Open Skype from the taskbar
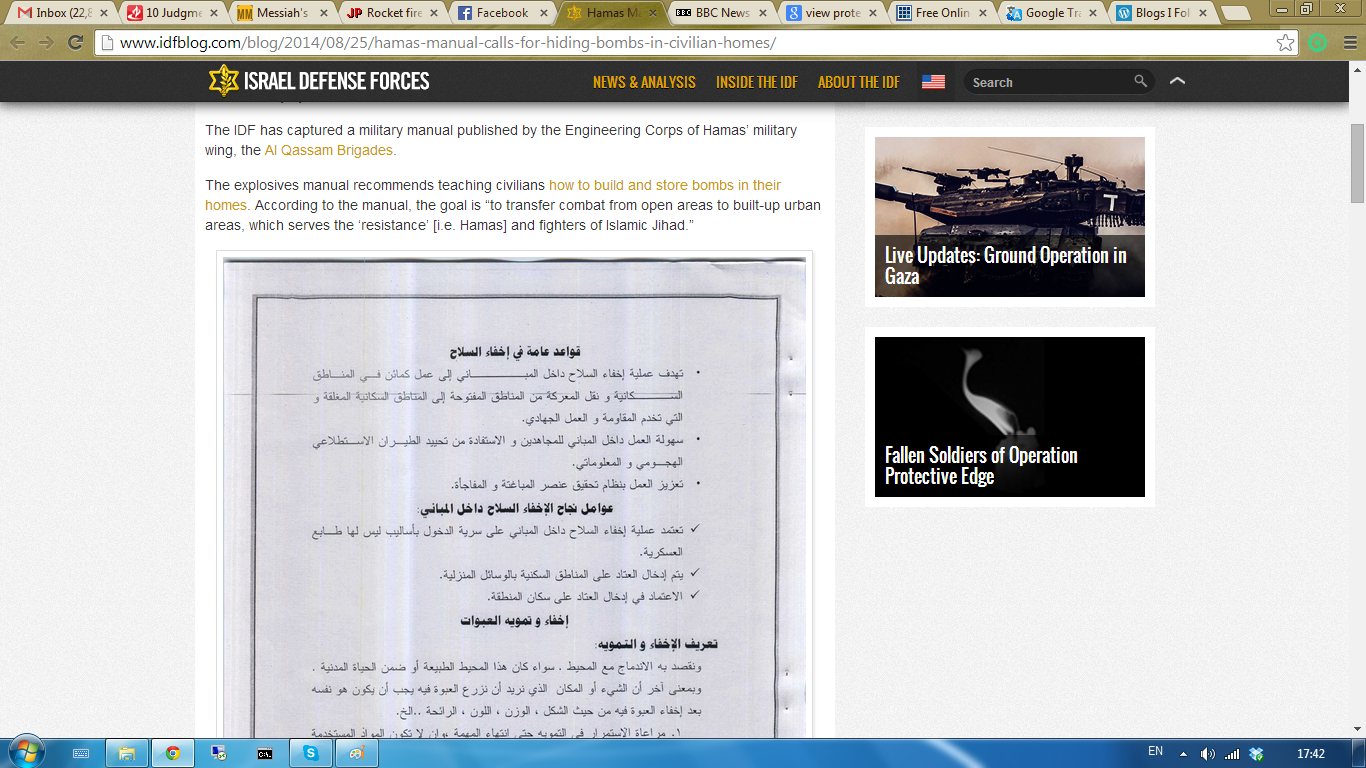 310,753
